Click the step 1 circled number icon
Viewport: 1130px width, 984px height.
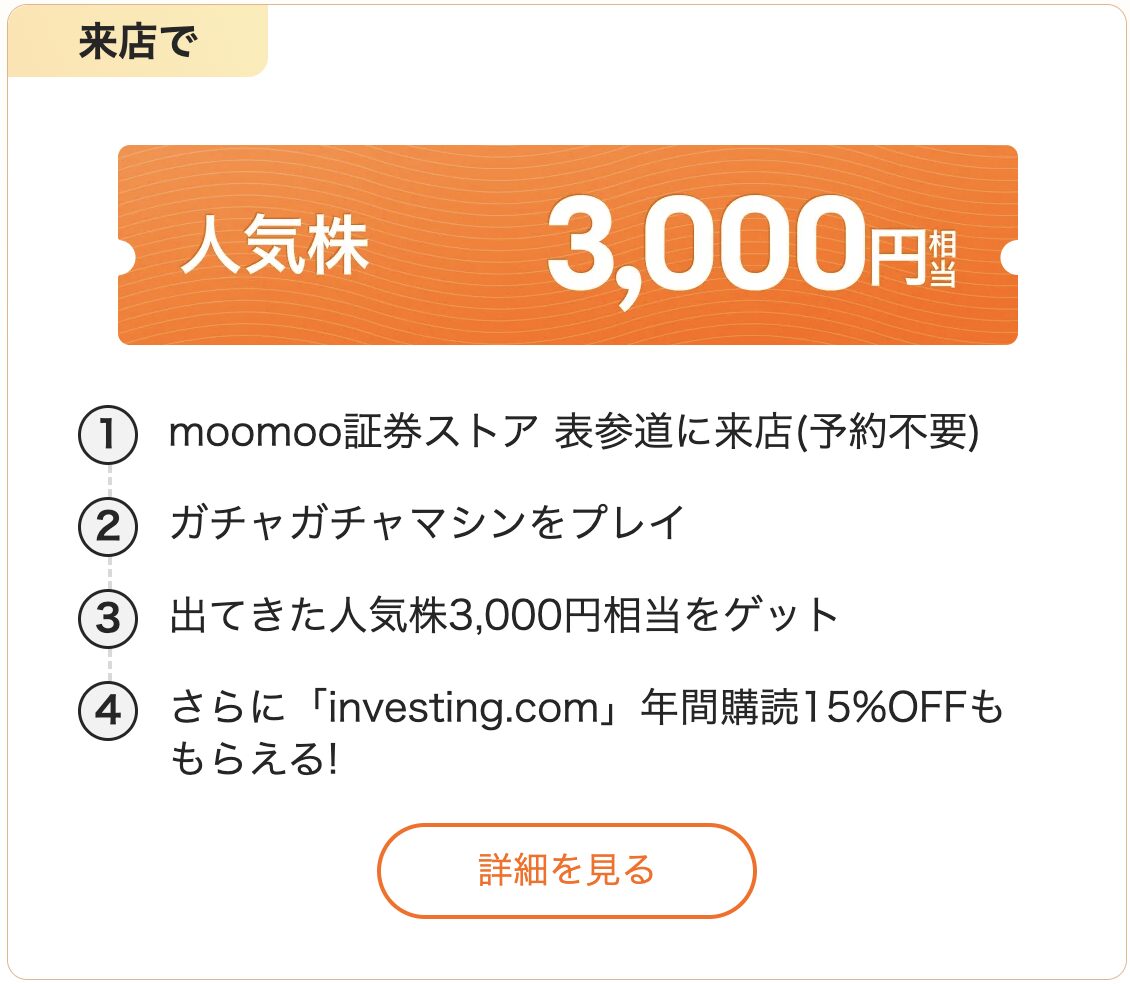(108, 438)
